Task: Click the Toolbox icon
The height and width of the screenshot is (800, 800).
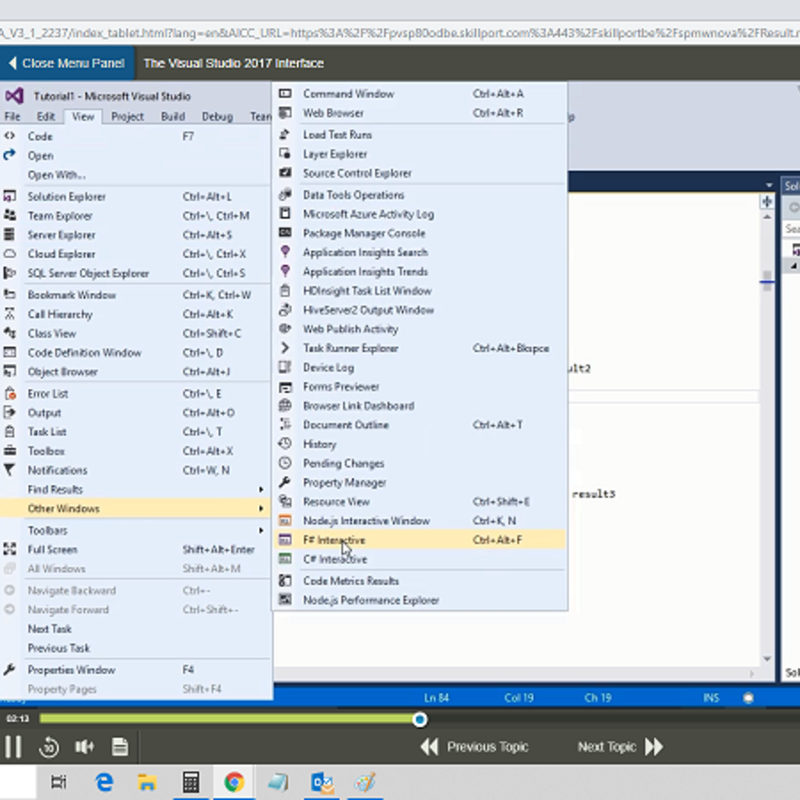Action: pos(10,451)
